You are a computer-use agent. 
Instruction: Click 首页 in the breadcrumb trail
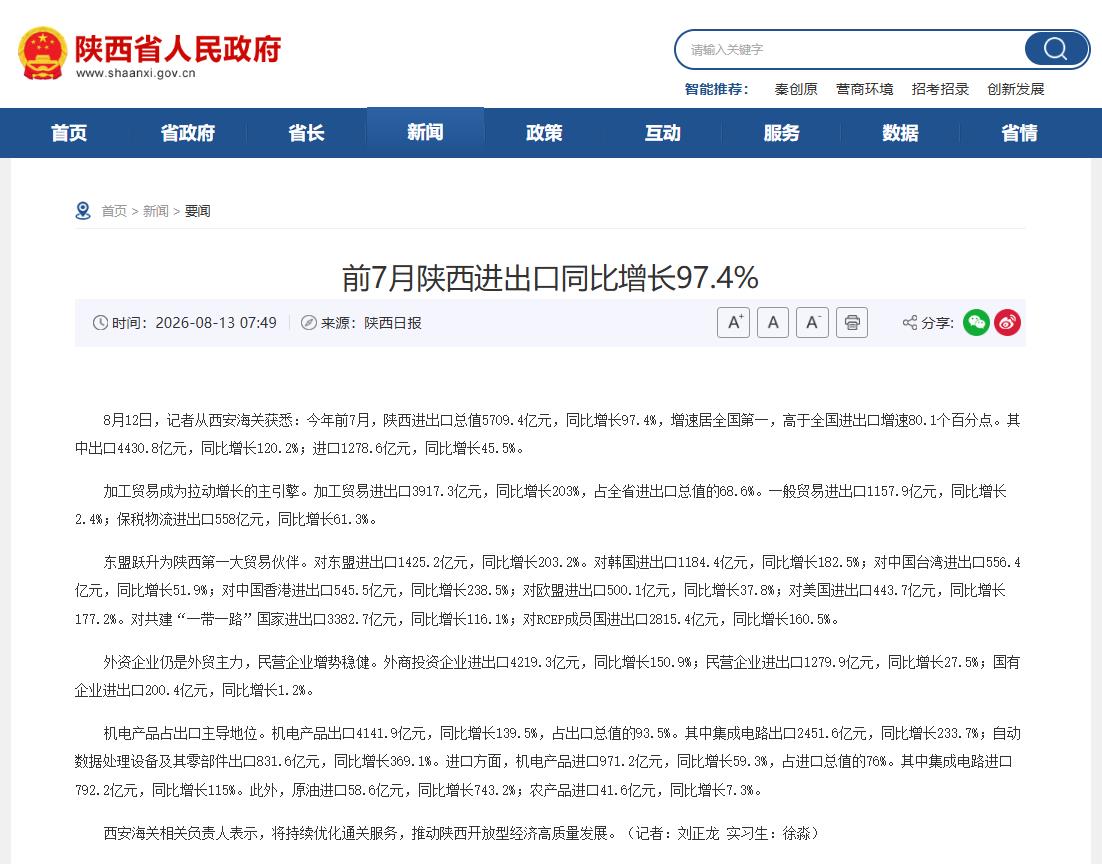114,211
